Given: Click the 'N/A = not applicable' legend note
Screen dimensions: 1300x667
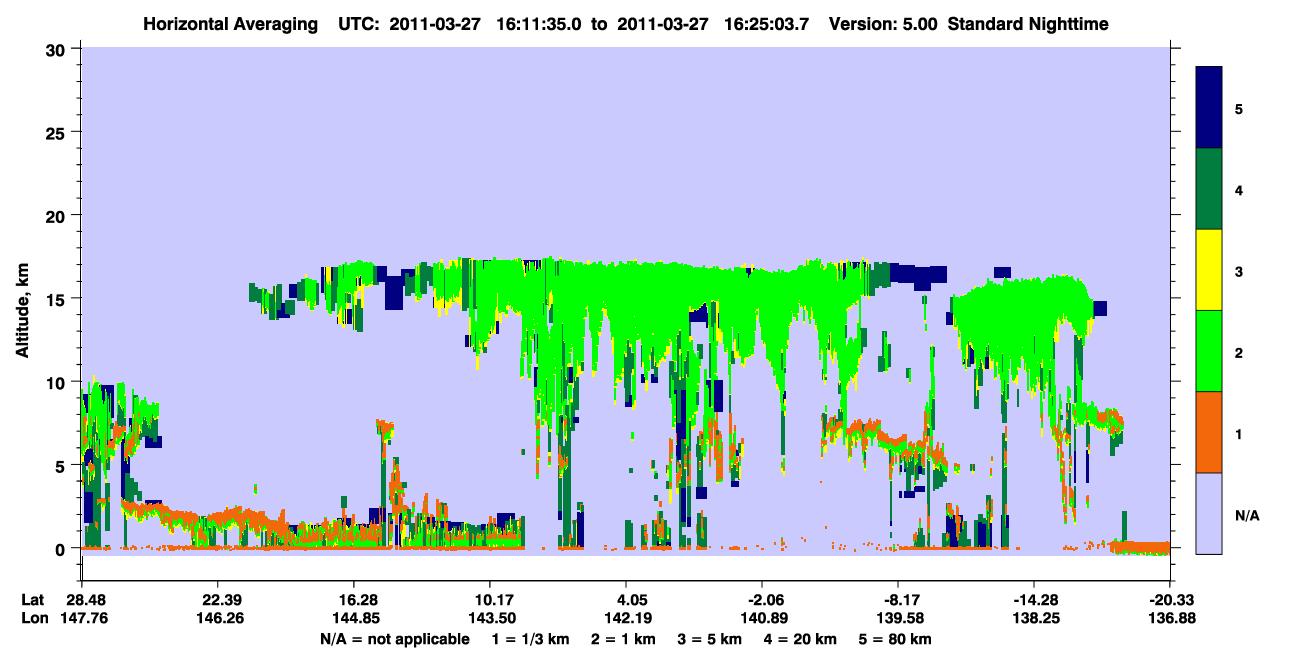Looking at the screenshot, I should coord(395,639).
